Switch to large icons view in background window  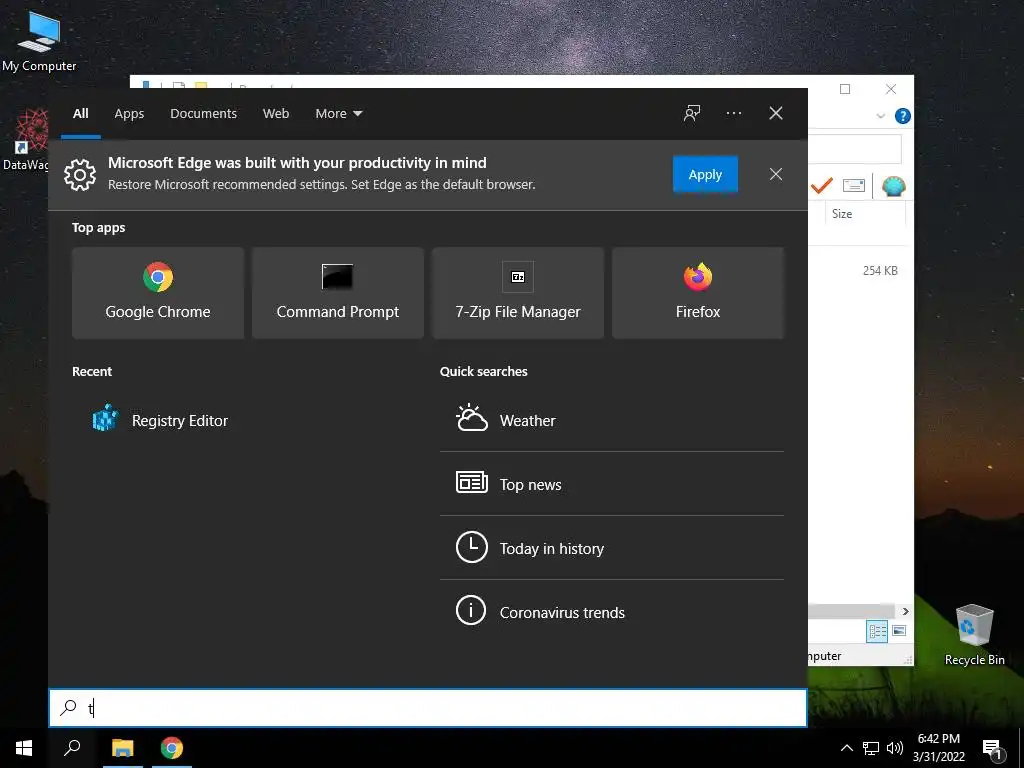tap(899, 631)
